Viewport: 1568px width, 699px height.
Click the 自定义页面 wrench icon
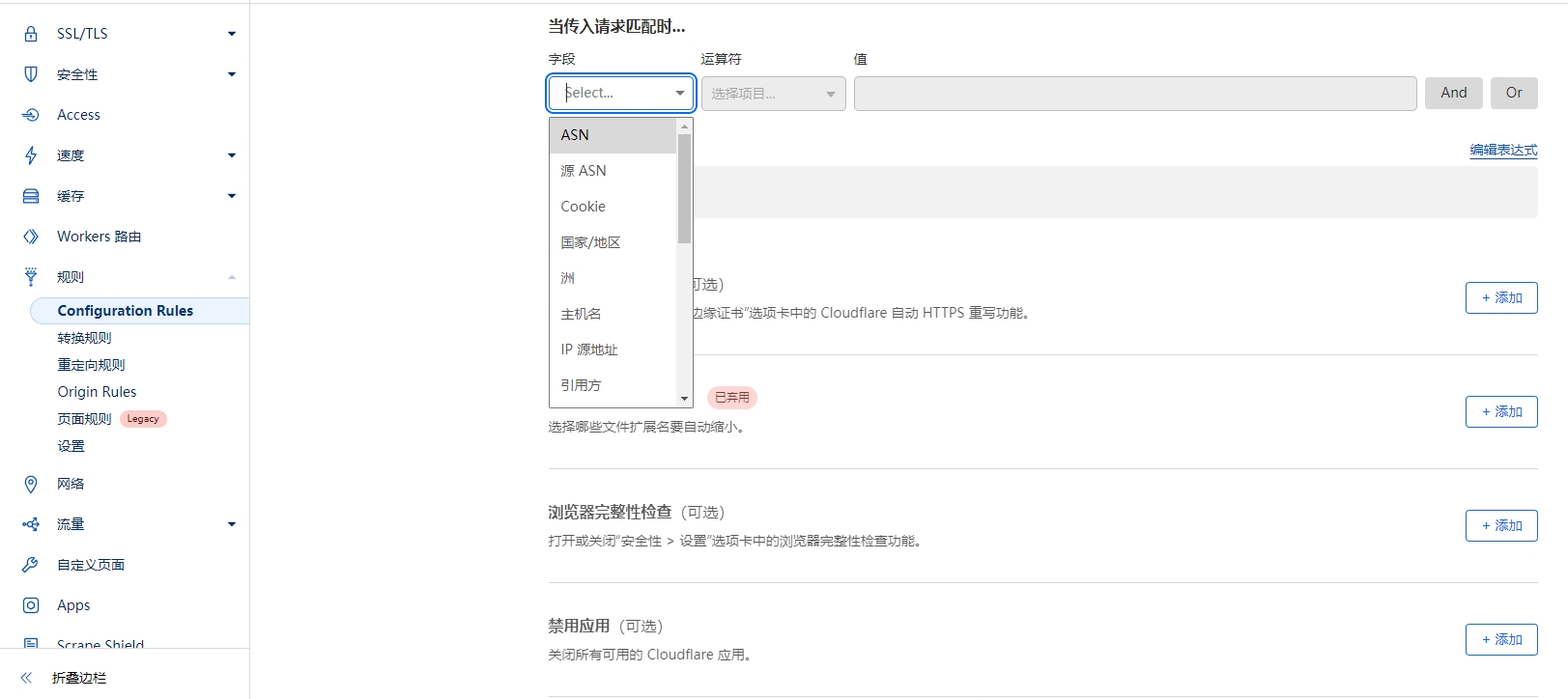tap(31, 565)
